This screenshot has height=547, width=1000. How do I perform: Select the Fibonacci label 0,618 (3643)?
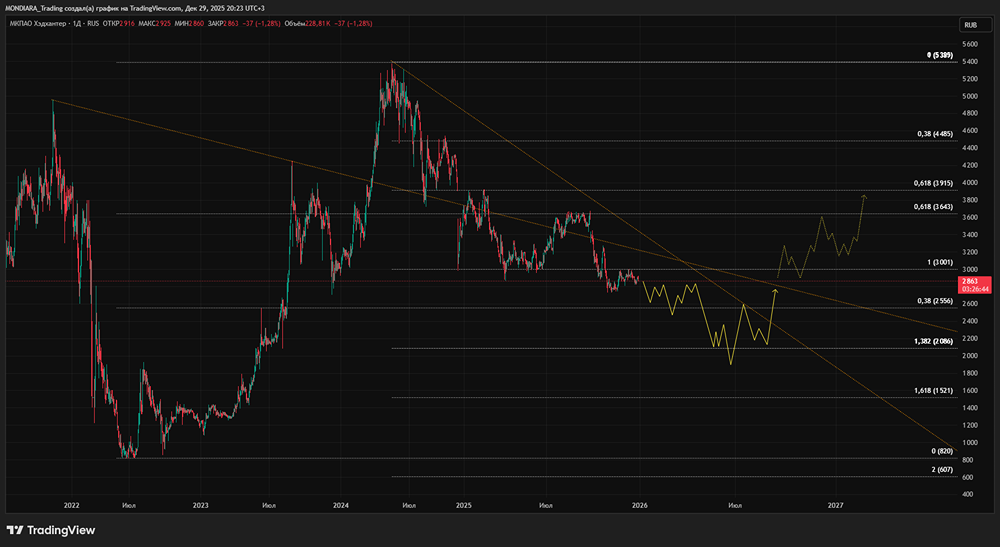coord(933,207)
